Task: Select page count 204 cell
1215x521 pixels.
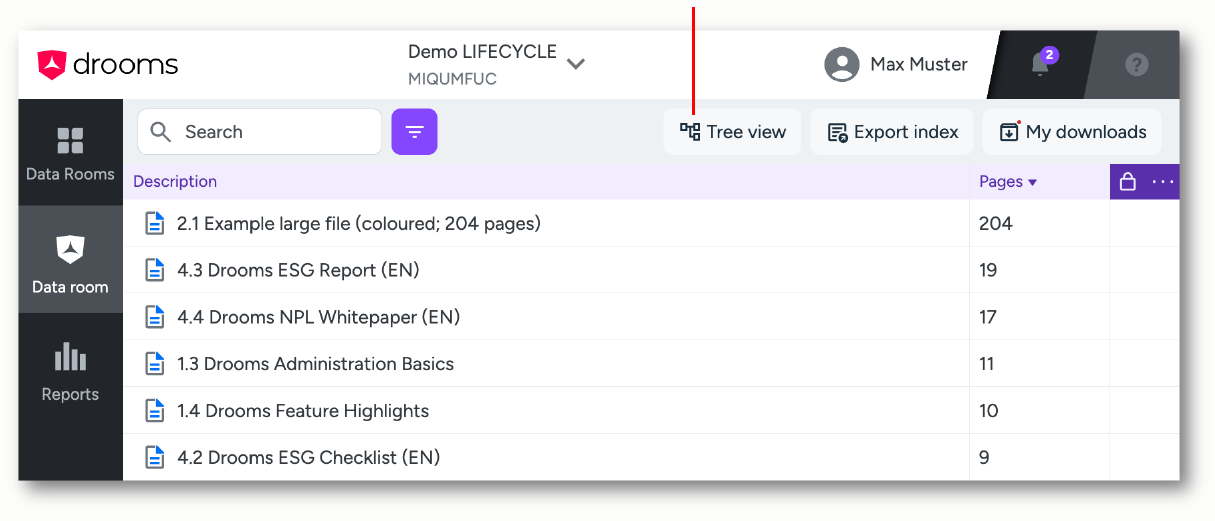Action: click(x=1039, y=223)
